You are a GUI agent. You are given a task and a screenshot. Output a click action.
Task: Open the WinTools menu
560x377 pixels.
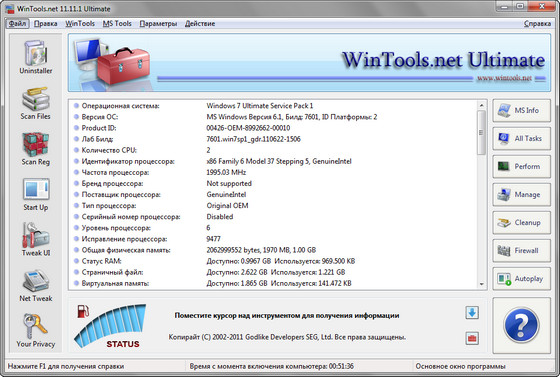[80, 24]
